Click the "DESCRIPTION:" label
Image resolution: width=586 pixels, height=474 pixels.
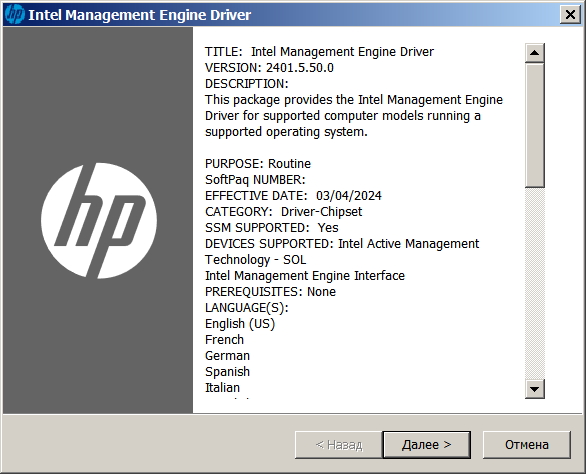pos(247,84)
